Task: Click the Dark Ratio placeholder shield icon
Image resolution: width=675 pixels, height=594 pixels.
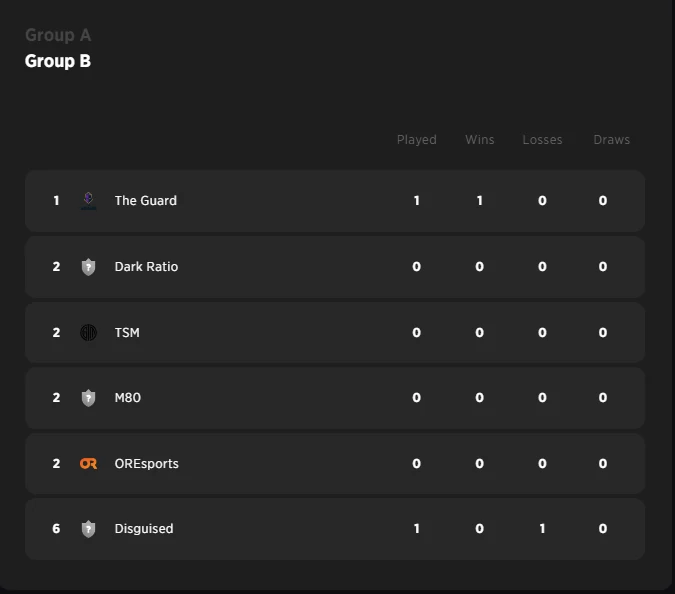Action: point(88,267)
